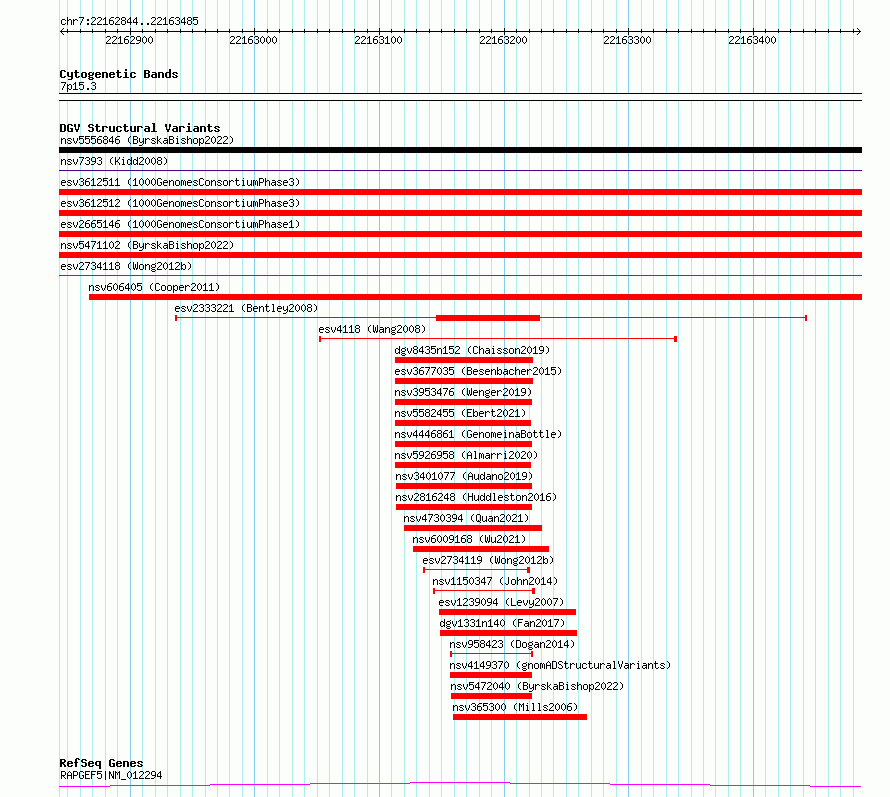Open nsv3953476 (Wenger2019) variant
The image size is (890, 797).
click(x=463, y=392)
